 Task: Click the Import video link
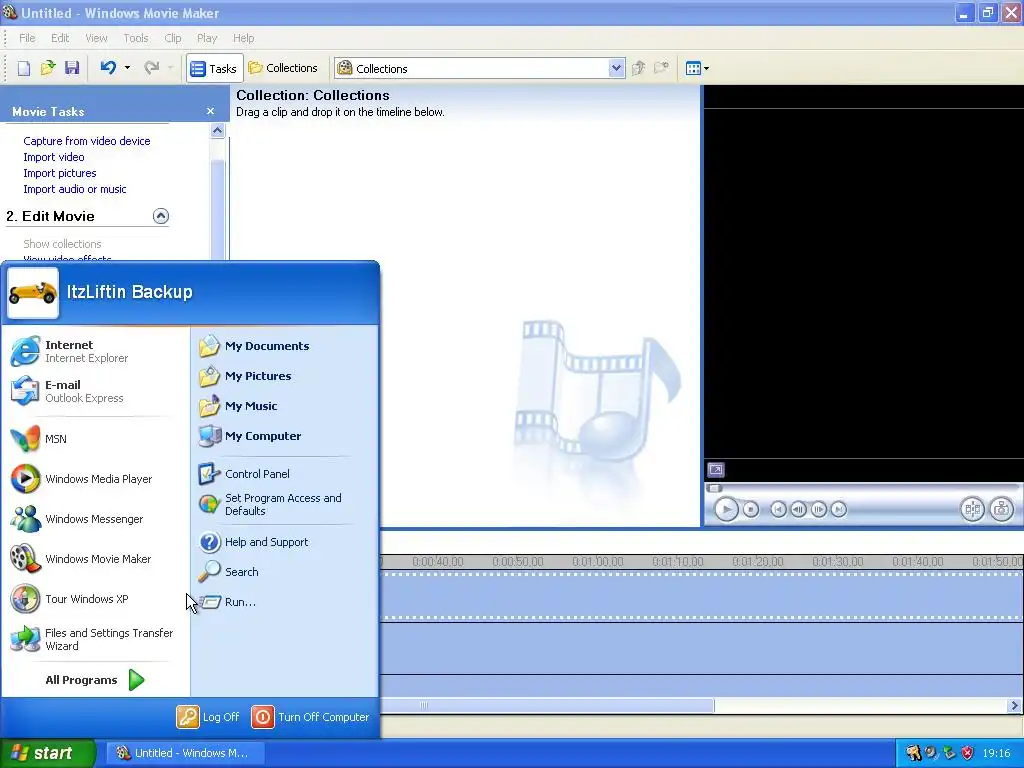coord(54,157)
